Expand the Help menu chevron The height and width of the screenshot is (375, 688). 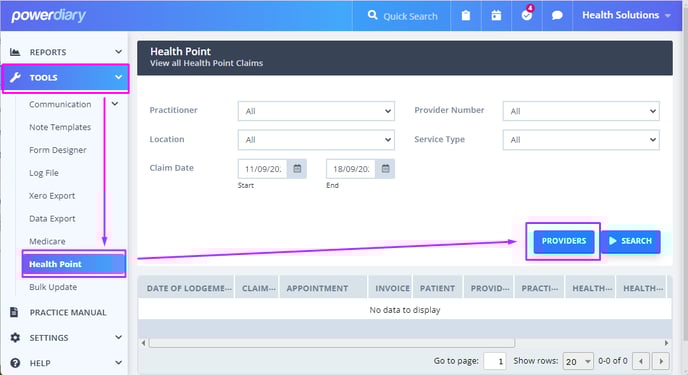click(x=118, y=363)
